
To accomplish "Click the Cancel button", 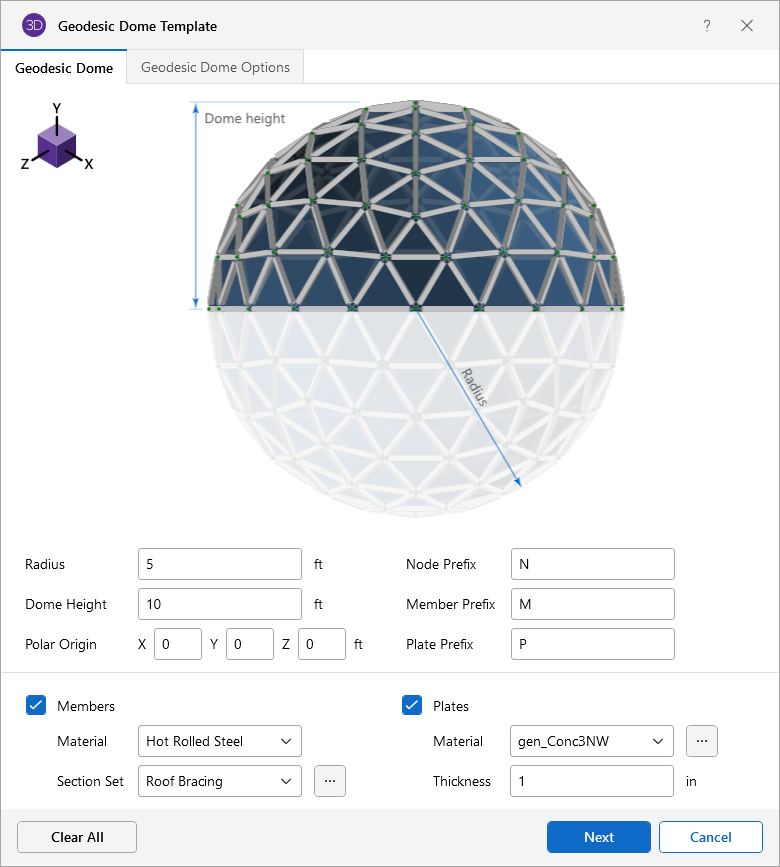I will [711, 837].
